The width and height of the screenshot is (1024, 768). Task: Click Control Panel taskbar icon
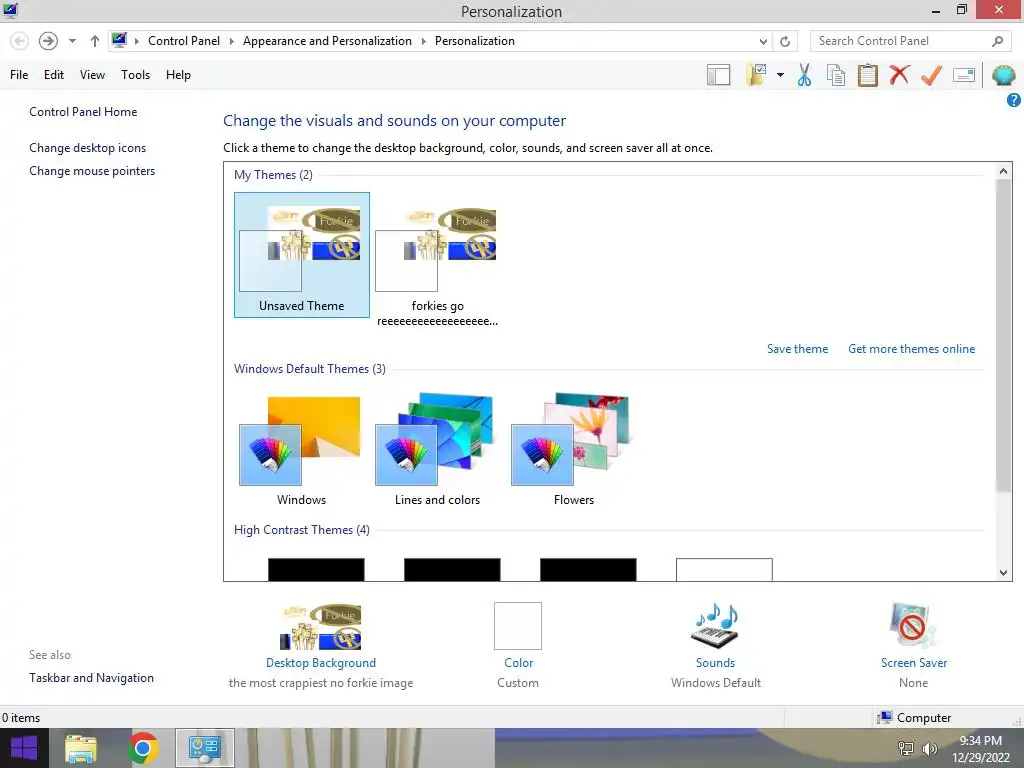pos(204,748)
